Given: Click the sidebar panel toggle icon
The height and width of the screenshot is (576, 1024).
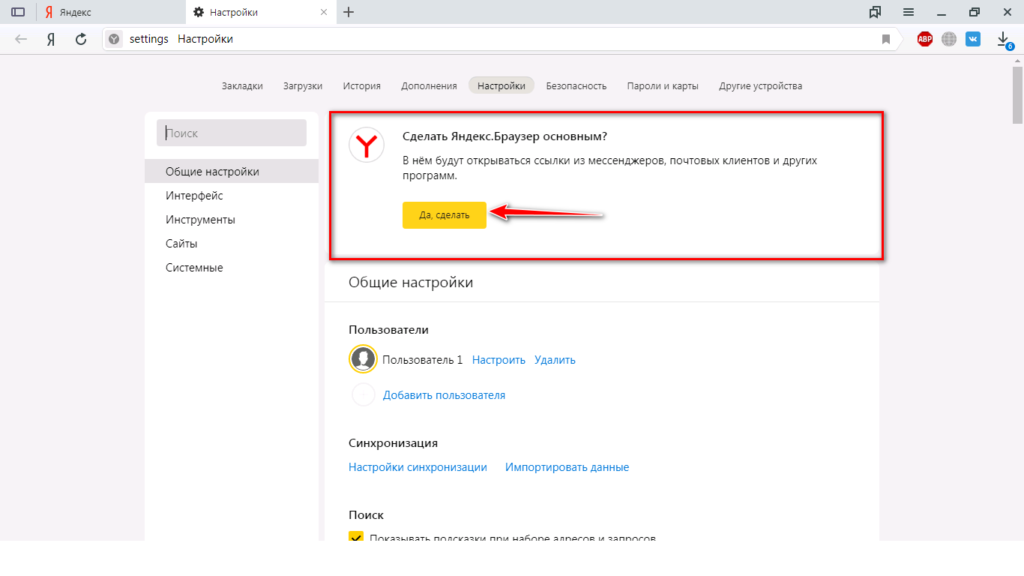Looking at the screenshot, I should (17, 12).
